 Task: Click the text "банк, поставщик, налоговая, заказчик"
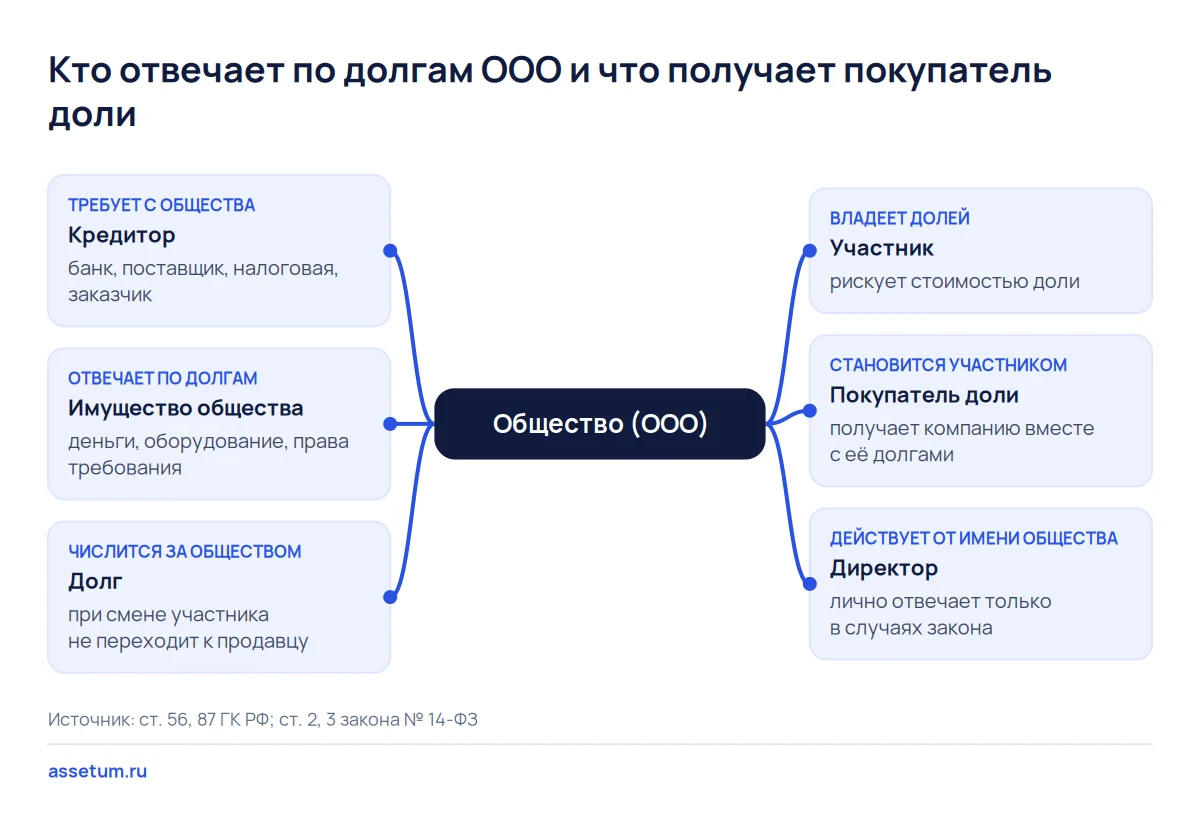(x=203, y=282)
